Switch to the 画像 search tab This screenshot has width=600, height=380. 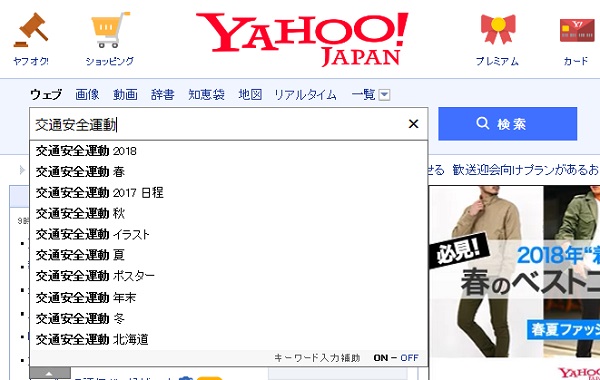tap(87, 95)
